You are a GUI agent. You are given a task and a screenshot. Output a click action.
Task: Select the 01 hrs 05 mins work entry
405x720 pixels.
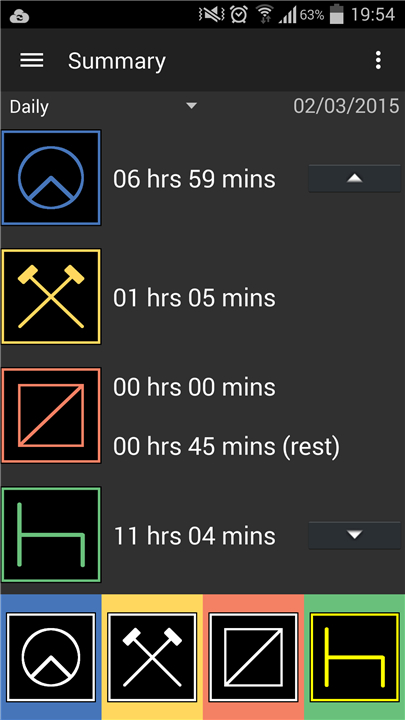click(x=194, y=298)
